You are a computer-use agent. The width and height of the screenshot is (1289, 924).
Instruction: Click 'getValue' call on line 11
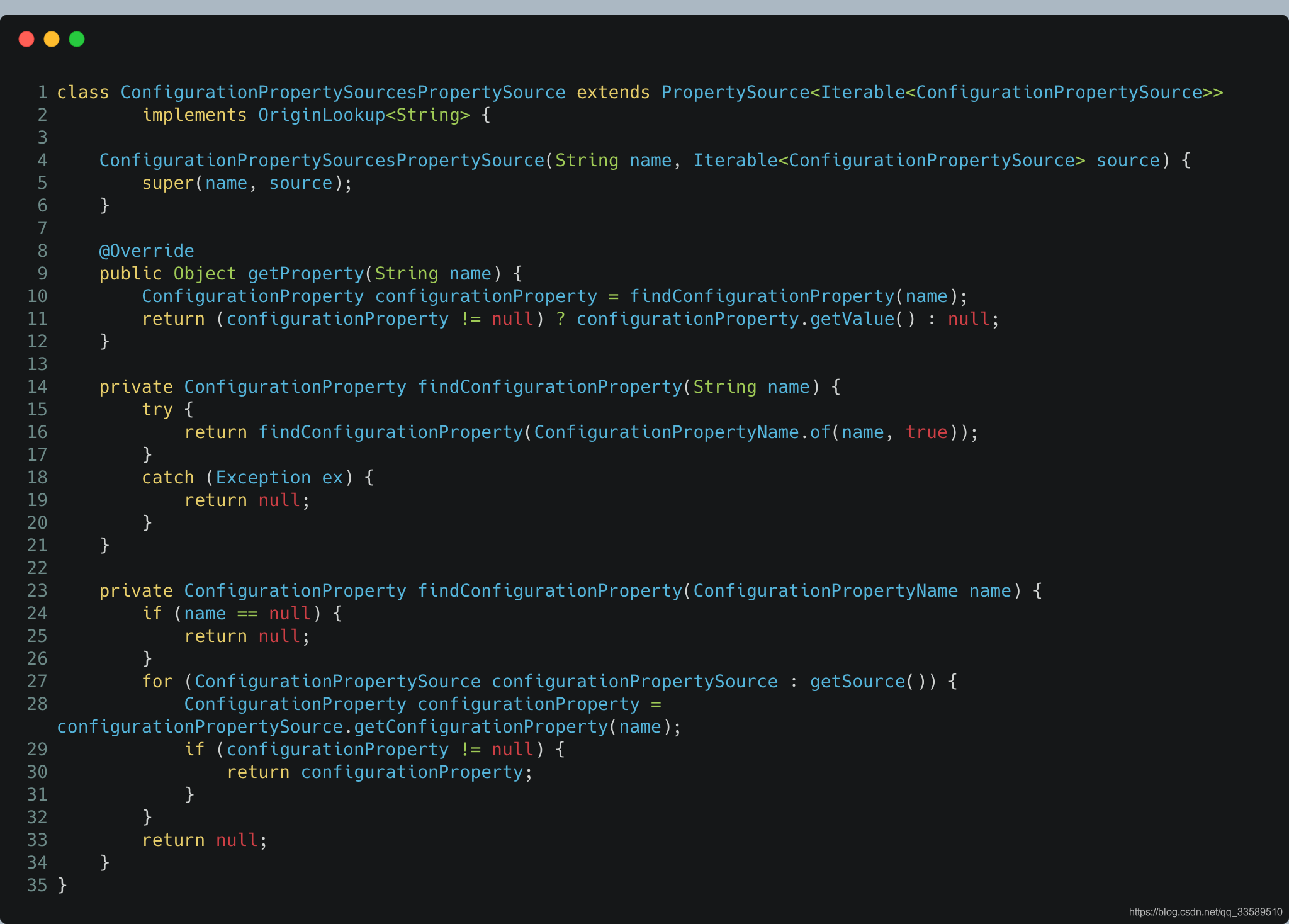click(852, 319)
